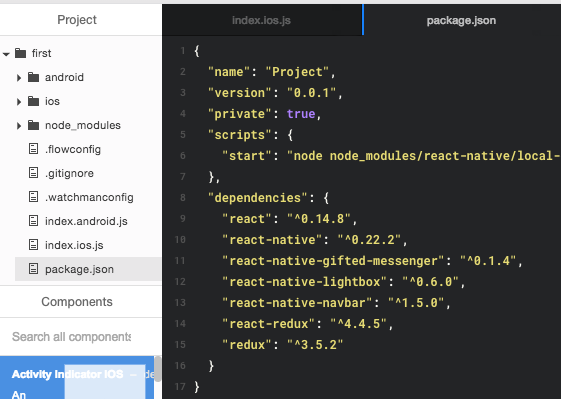Click the index.android.js file icon
The image size is (561, 399).
[33, 221]
